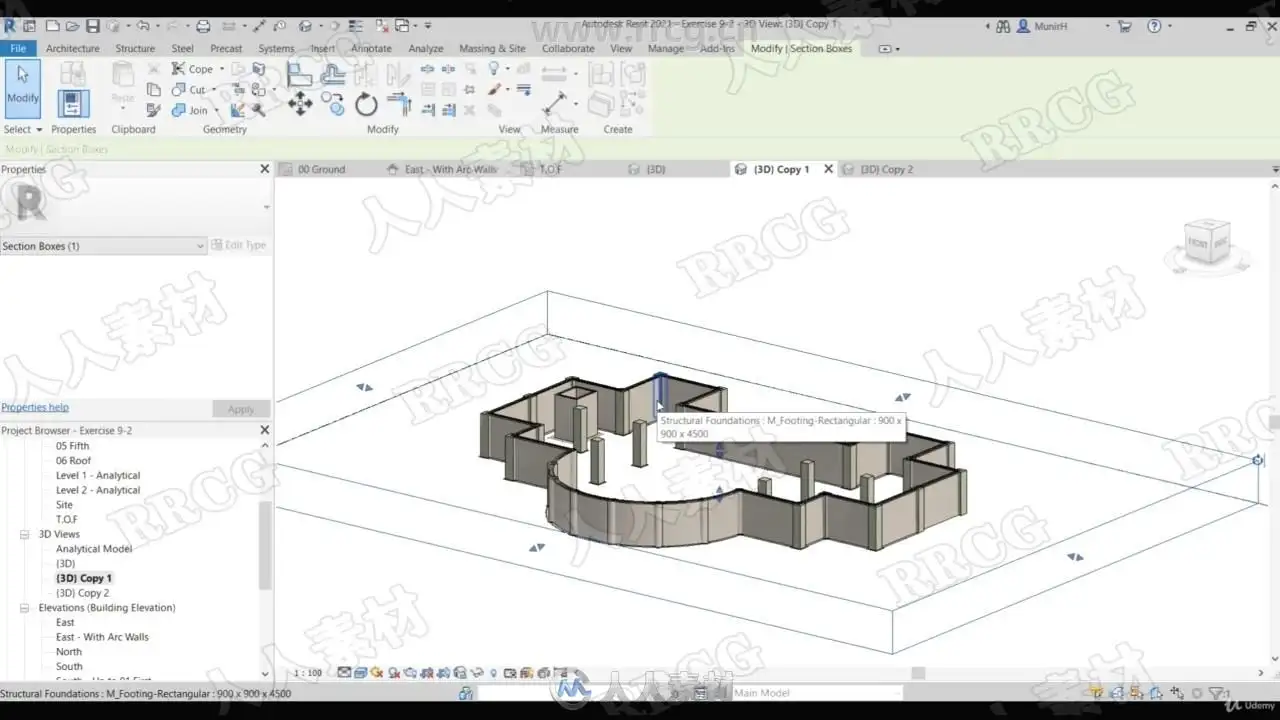Click the Cope geometry tool
This screenshot has width=1280, height=720.
click(192, 69)
